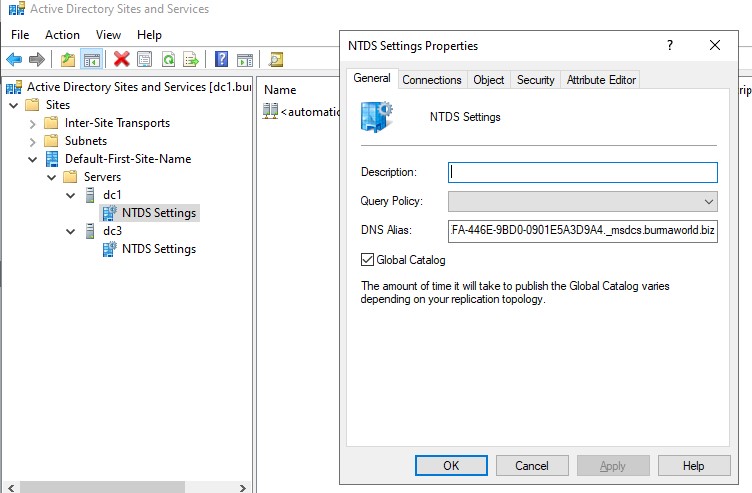This screenshot has height=493, width=752.
Task: Click the Up one level folder icon
Action: point(68,59)
